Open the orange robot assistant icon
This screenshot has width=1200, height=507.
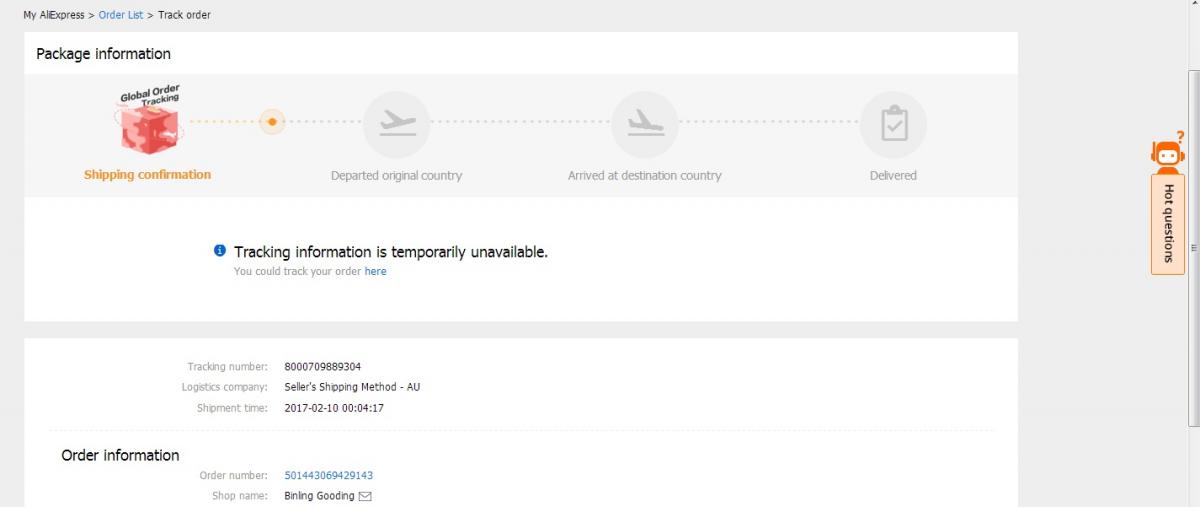point(1167,155)
